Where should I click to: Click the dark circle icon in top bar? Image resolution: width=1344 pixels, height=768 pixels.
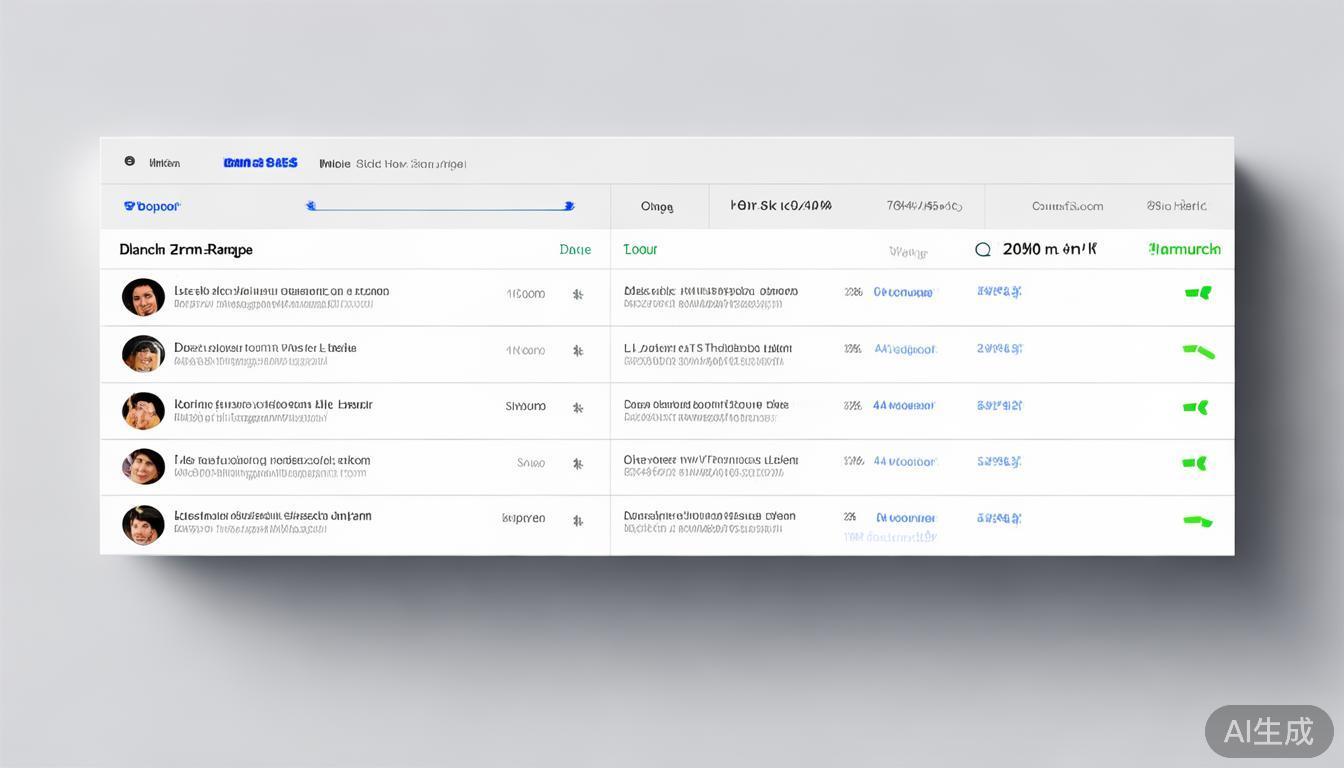129,161
